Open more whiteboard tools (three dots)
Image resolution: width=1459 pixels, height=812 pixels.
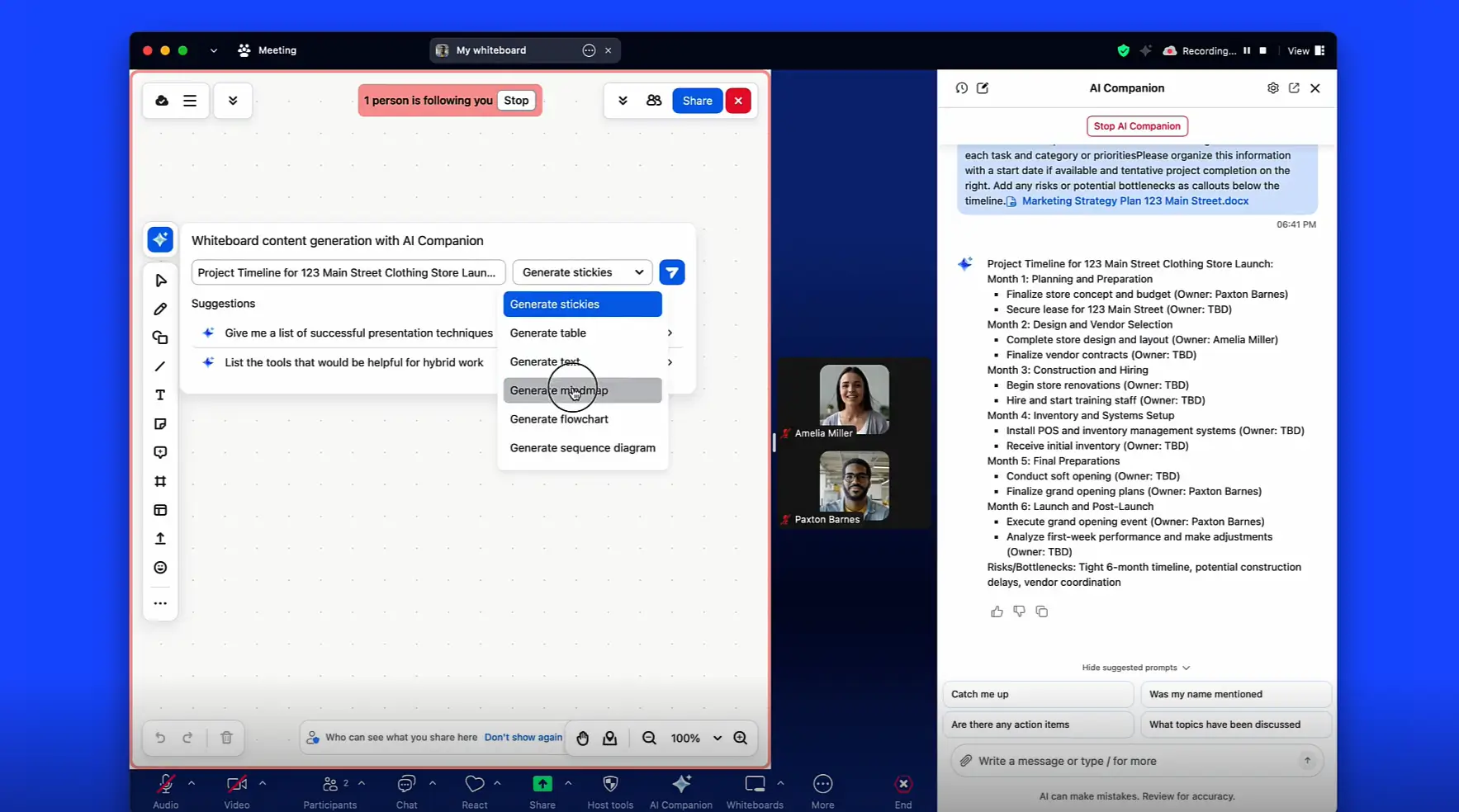pyautogui.click(x=160, y=603)
